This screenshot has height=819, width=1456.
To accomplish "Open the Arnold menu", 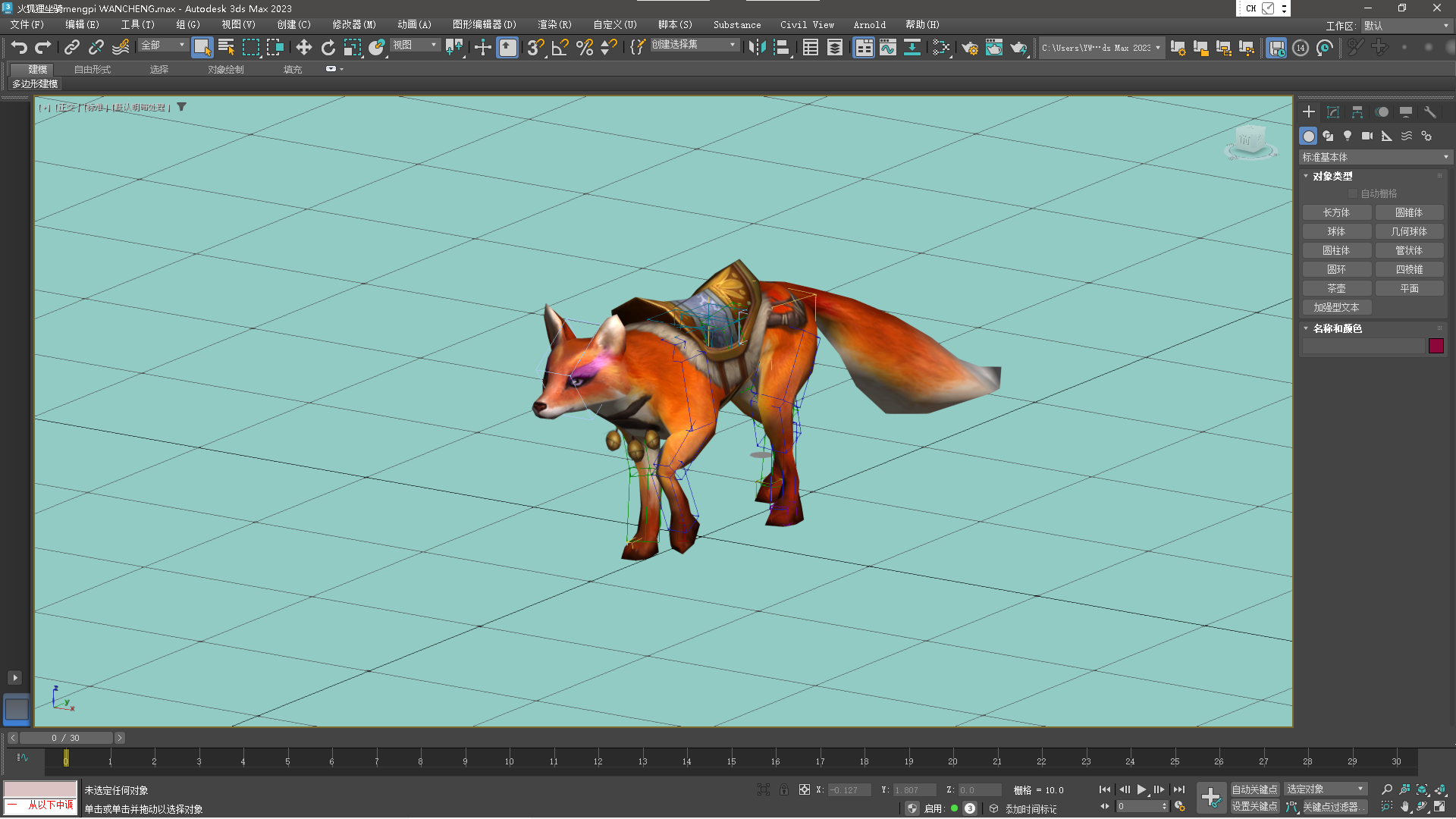I will pyautogui.click(x=869, y=25).
